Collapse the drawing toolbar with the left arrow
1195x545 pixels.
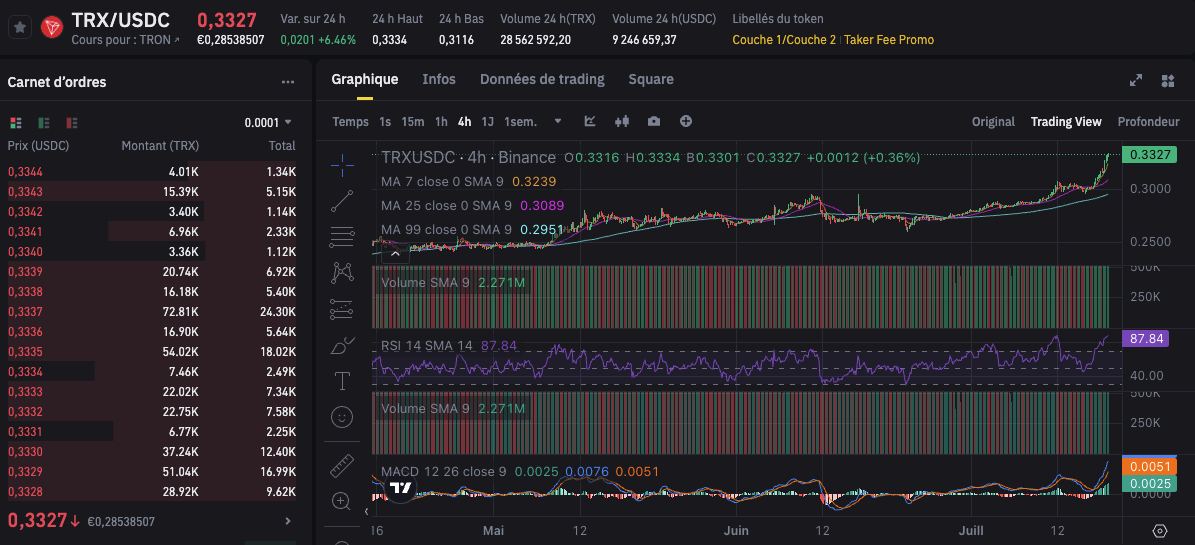[367, 511]
